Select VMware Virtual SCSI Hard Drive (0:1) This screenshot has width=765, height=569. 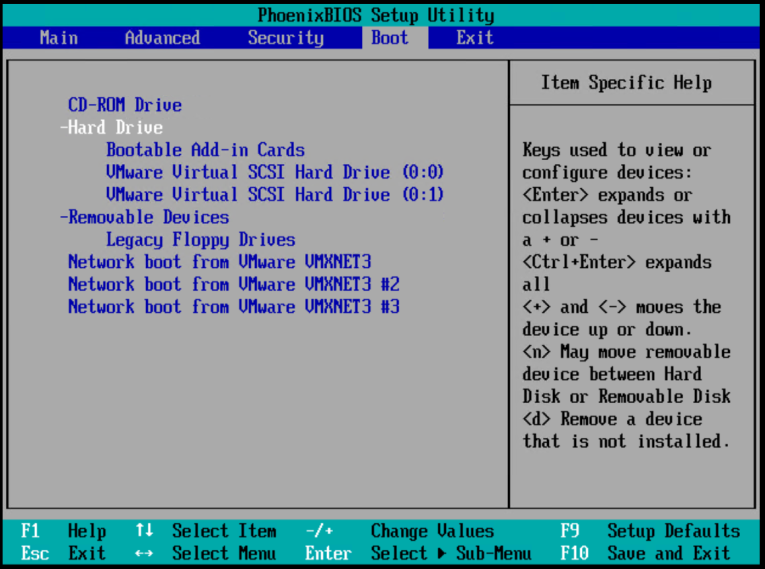click(x=275, y=195)
